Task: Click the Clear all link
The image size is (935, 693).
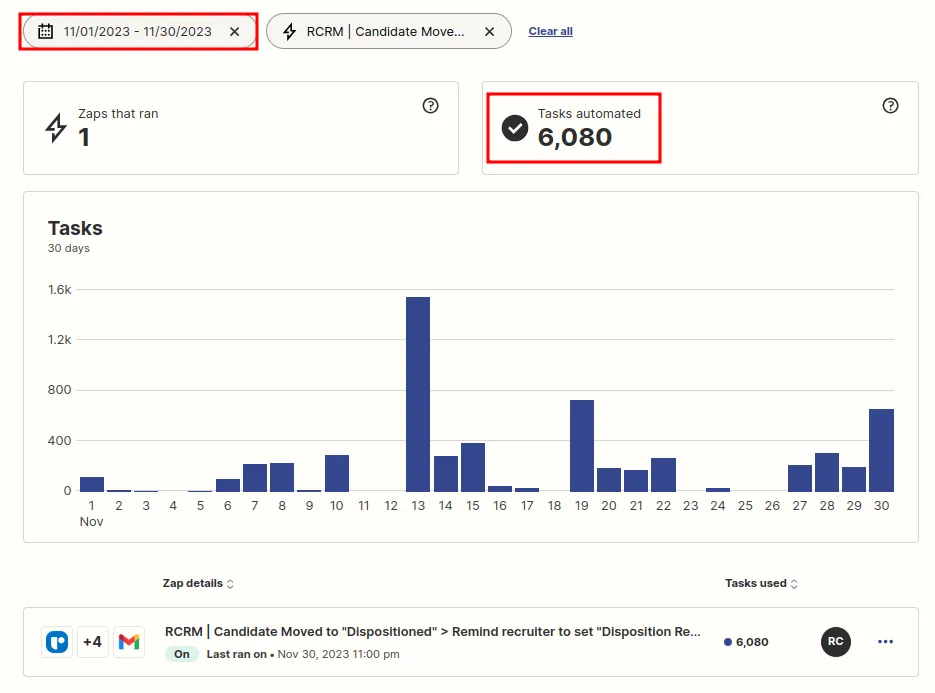Action: (550, 31)
